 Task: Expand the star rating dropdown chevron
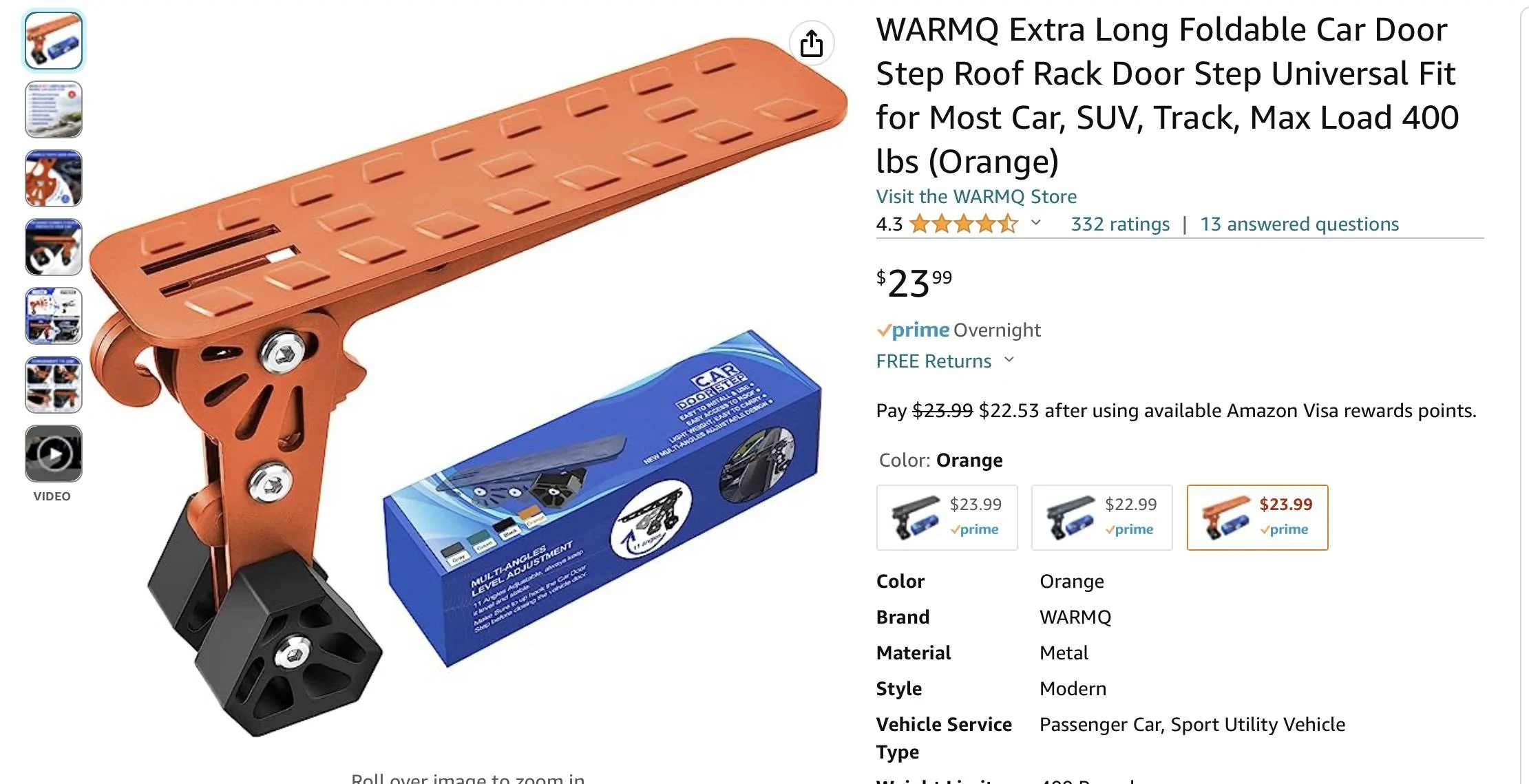pyautogui.click(x=1035, y=223)
